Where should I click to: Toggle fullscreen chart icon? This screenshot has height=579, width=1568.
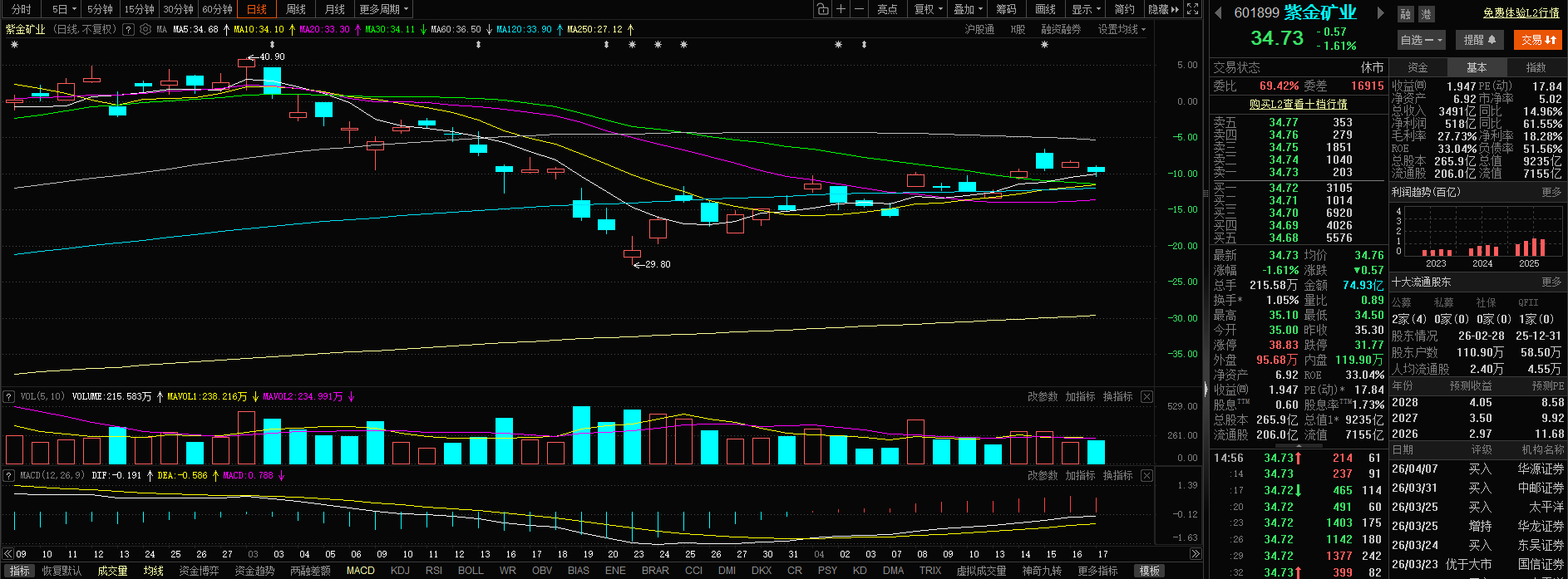(x=1192, y=9)
